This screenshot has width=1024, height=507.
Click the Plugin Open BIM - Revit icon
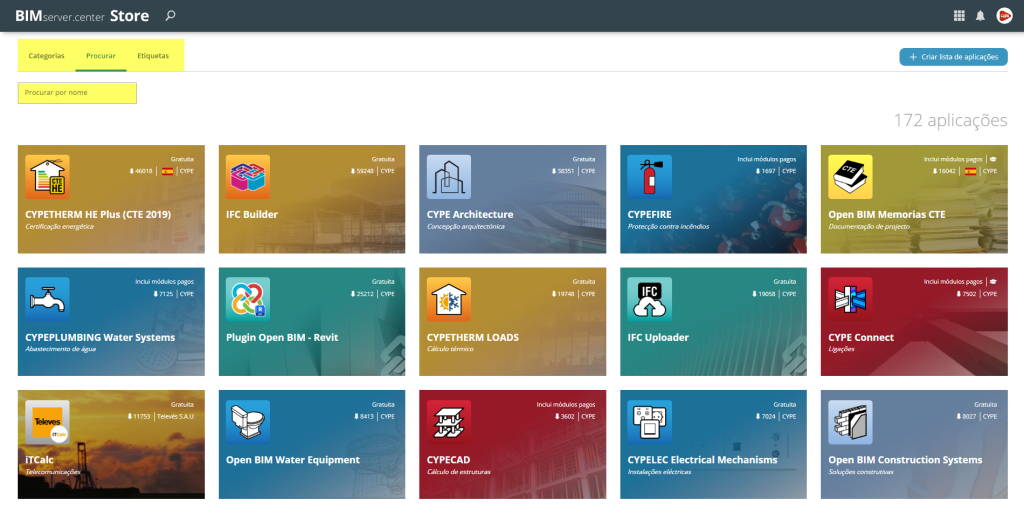[247, 299]
